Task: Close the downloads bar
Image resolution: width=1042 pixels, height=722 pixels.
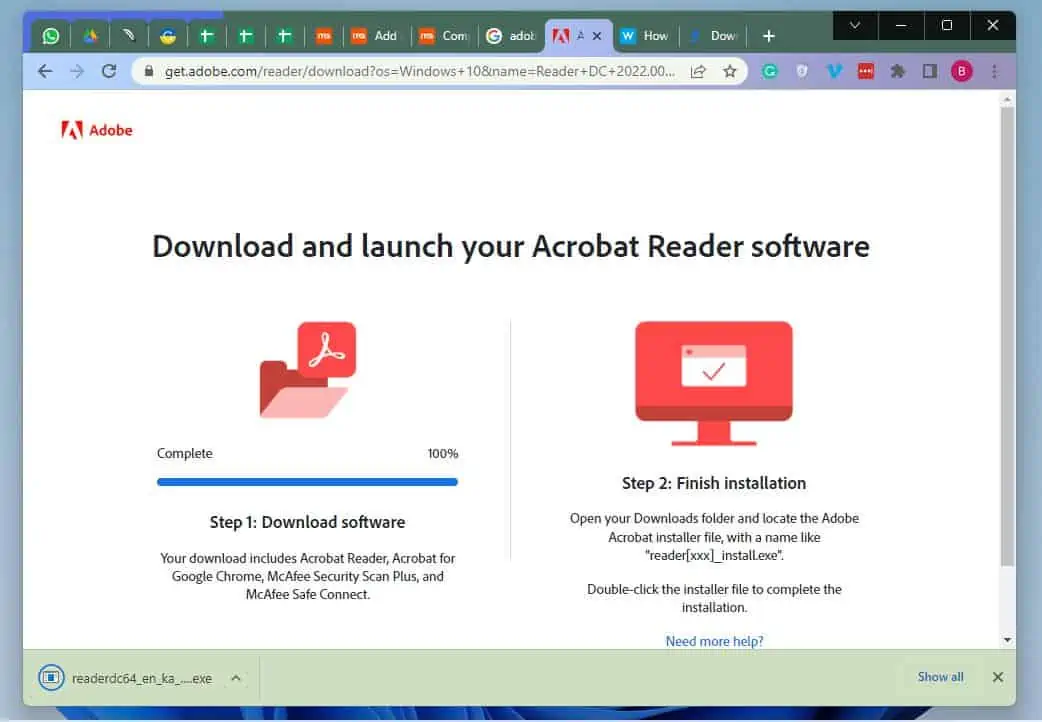Action: (x=997, y=677)
